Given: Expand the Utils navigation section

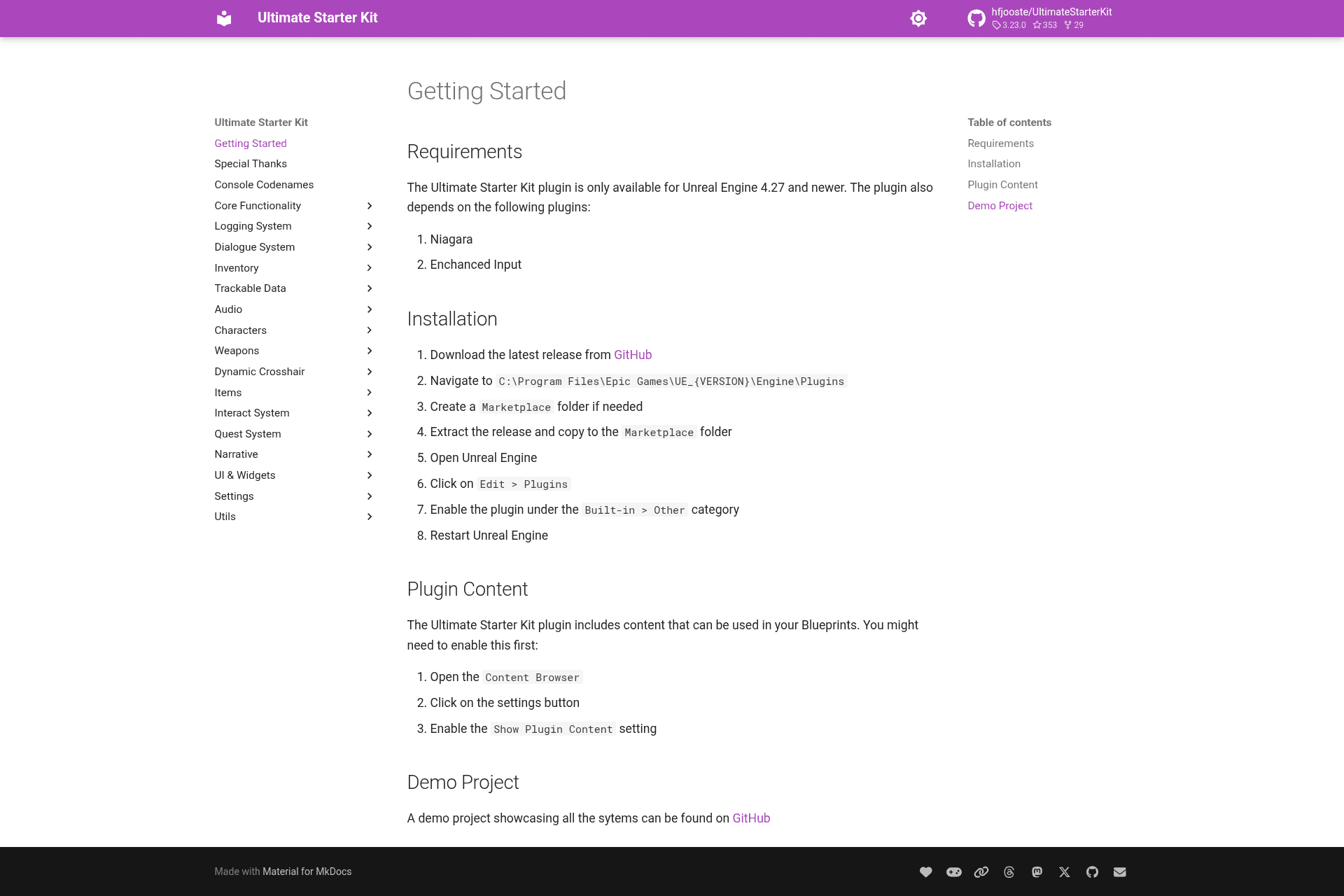Looking at the screenshot, I should (x=294, y=517).
